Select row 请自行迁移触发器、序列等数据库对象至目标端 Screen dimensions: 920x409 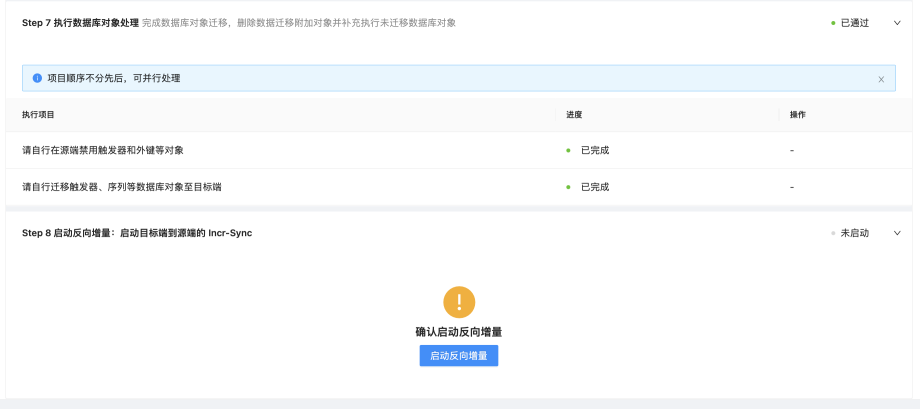point(459,187)
